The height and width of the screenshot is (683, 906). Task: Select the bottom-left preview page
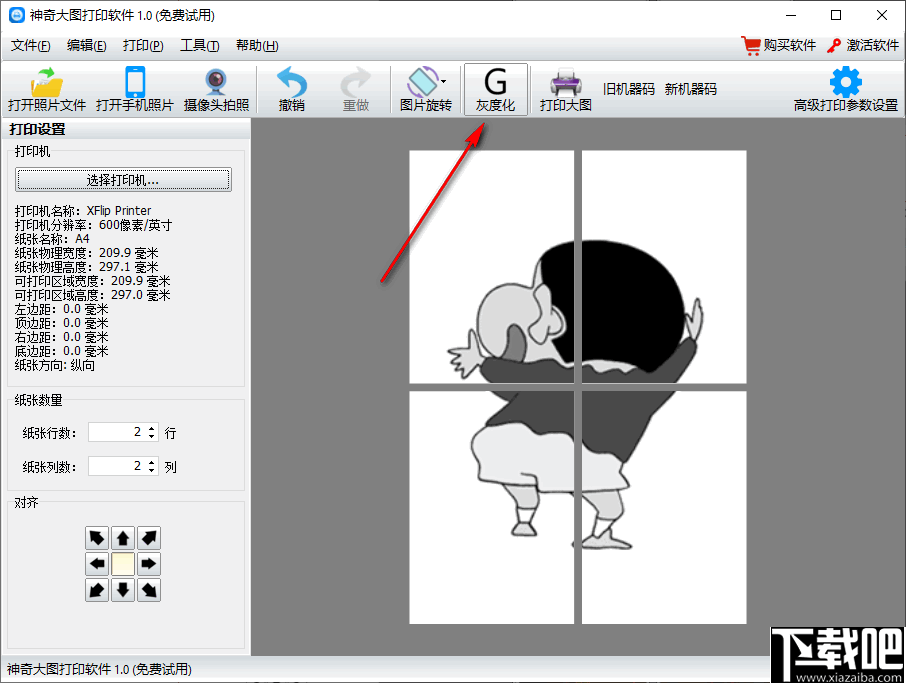click(492, 507)
